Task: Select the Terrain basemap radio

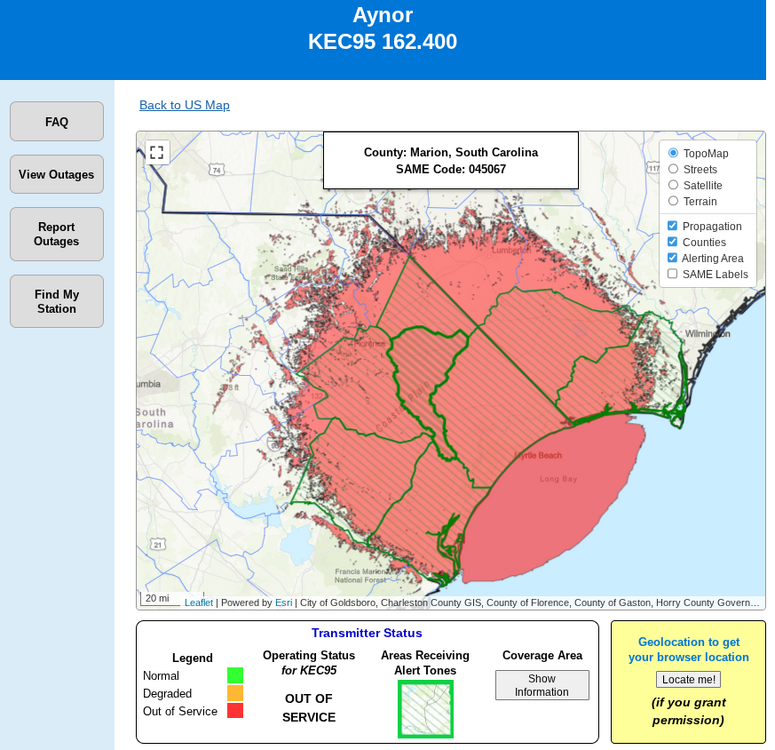Action: pyautogui.click(x=673, y=201)
